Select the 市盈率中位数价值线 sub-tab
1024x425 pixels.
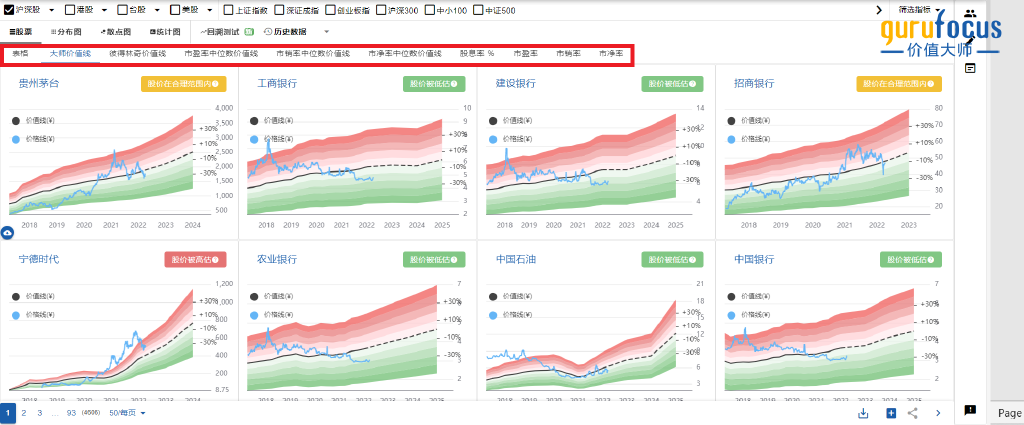[x=221, y=54]
